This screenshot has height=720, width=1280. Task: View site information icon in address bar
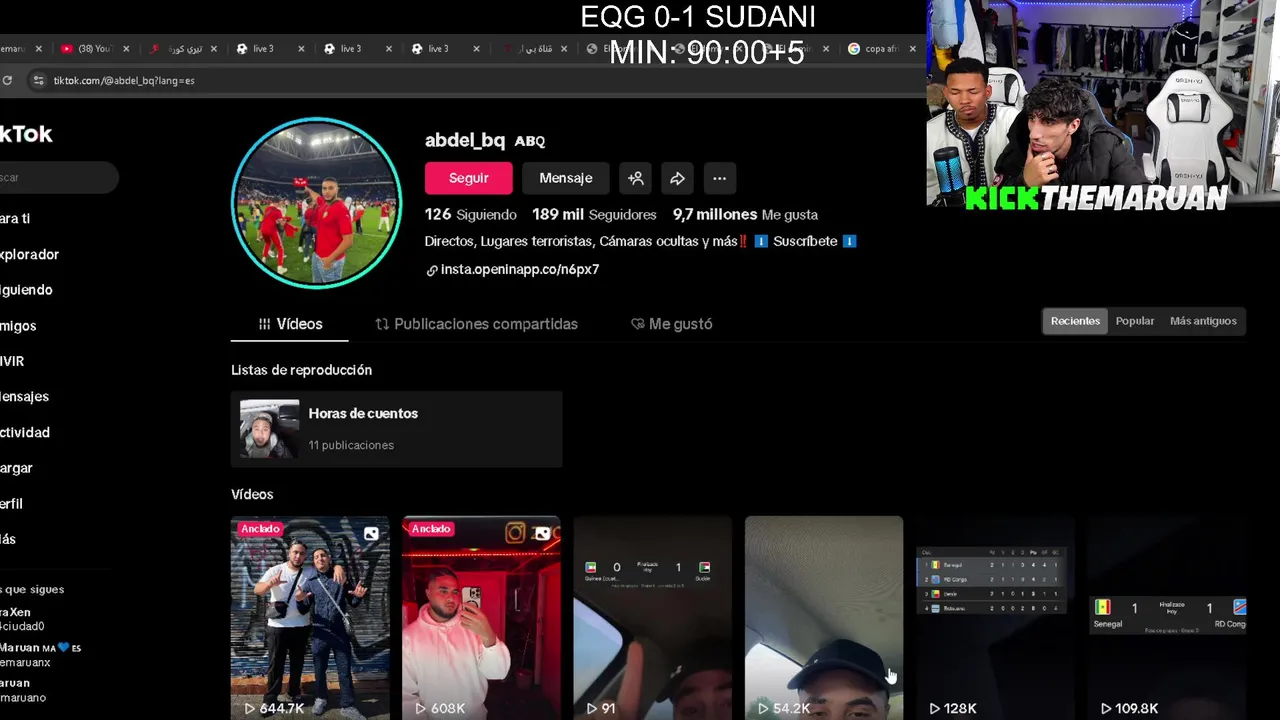tap(38, 80)
